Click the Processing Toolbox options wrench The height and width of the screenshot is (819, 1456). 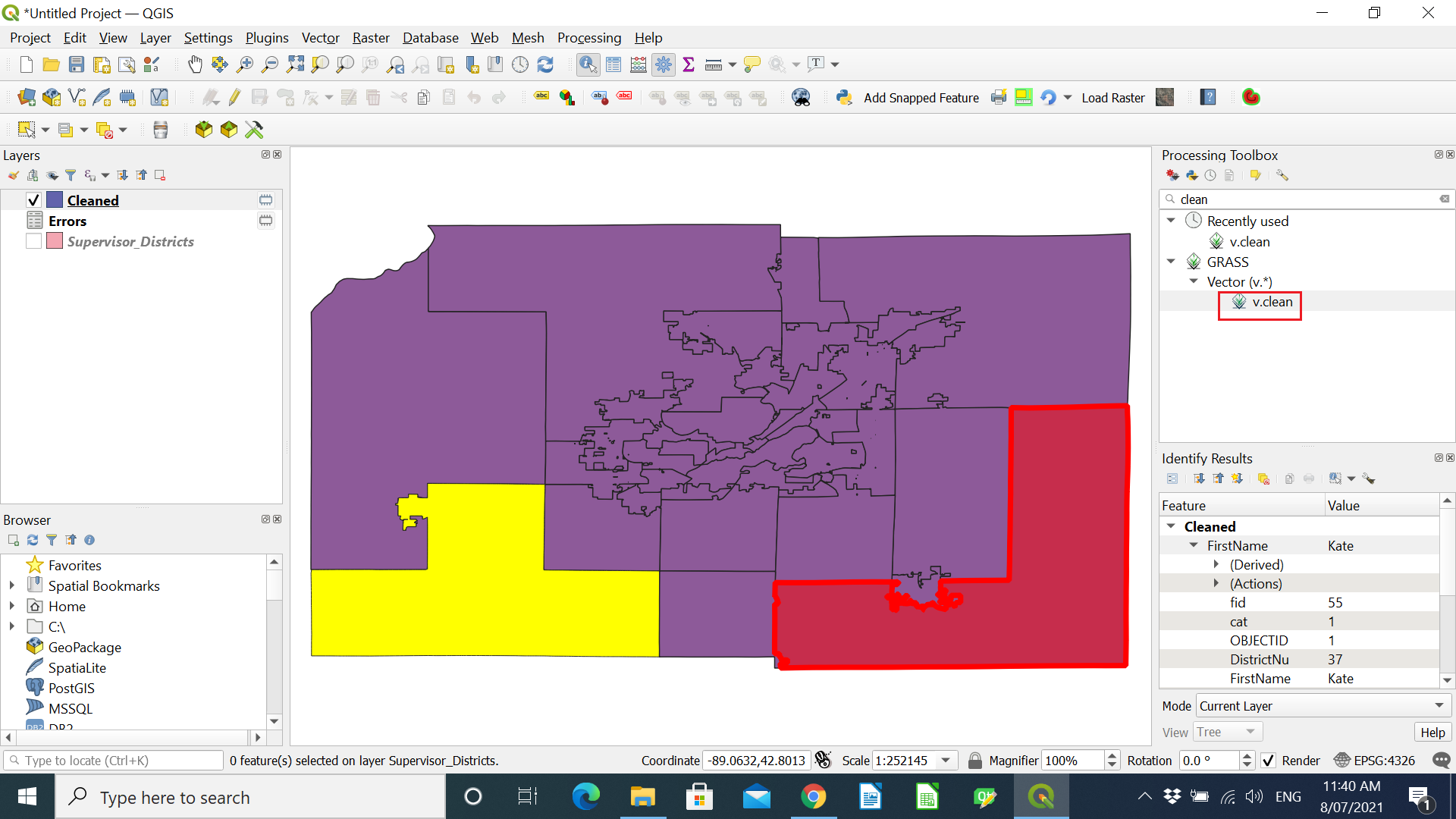pyautogui.click(x=1282, y=175)
